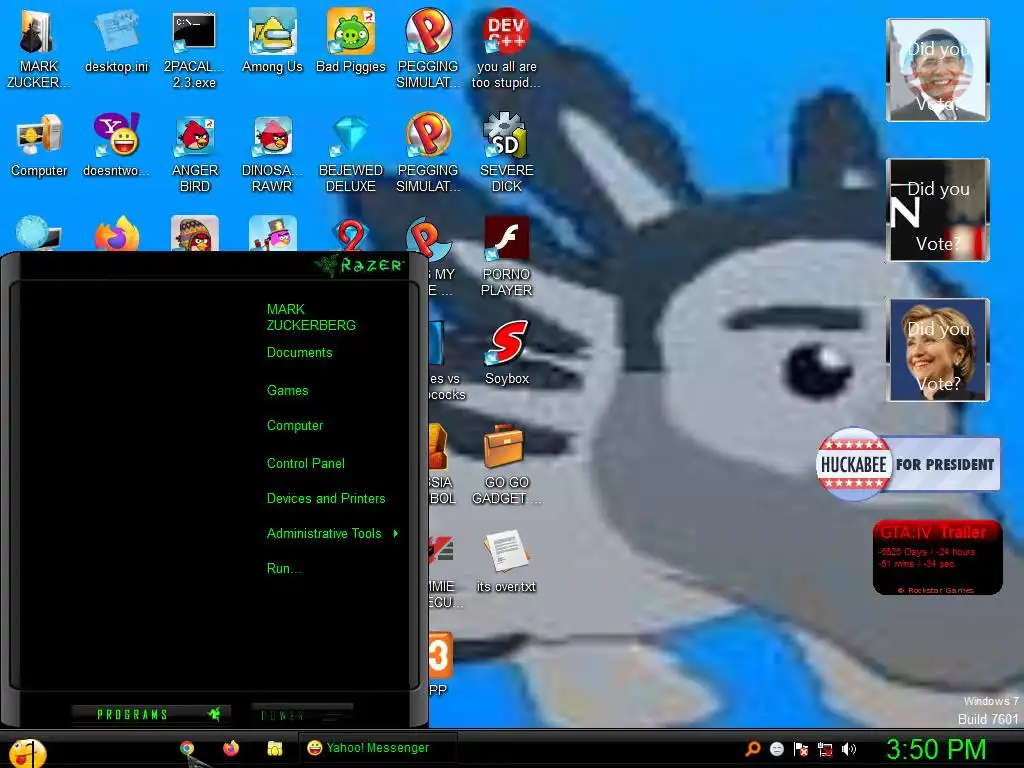Open Computer from the Start menu
This screenshot has width=1024, height=768.
click(295, 426)
